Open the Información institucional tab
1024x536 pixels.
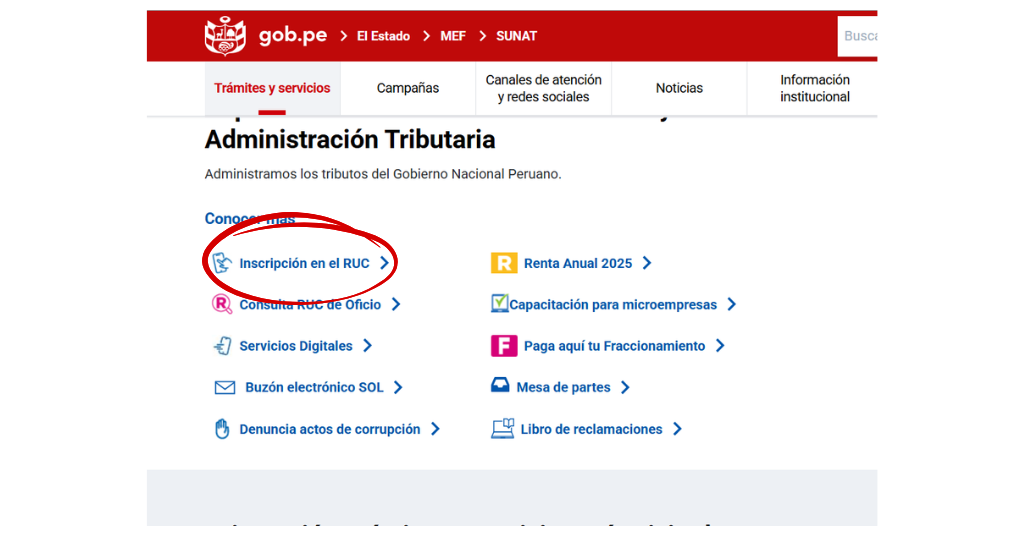click(814, 88)
